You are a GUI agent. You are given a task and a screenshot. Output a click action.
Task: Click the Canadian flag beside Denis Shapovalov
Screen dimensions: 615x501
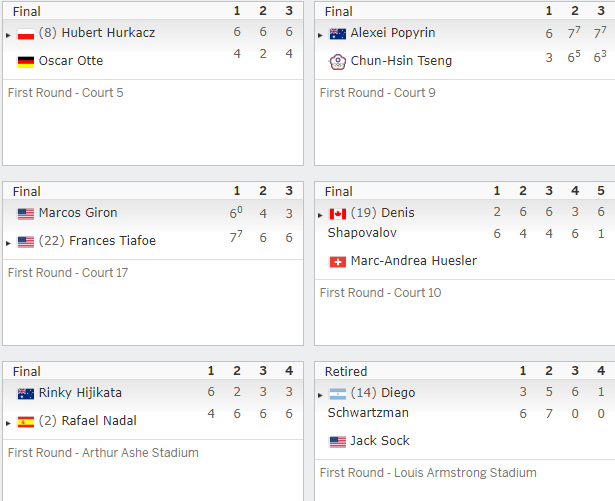338,214
